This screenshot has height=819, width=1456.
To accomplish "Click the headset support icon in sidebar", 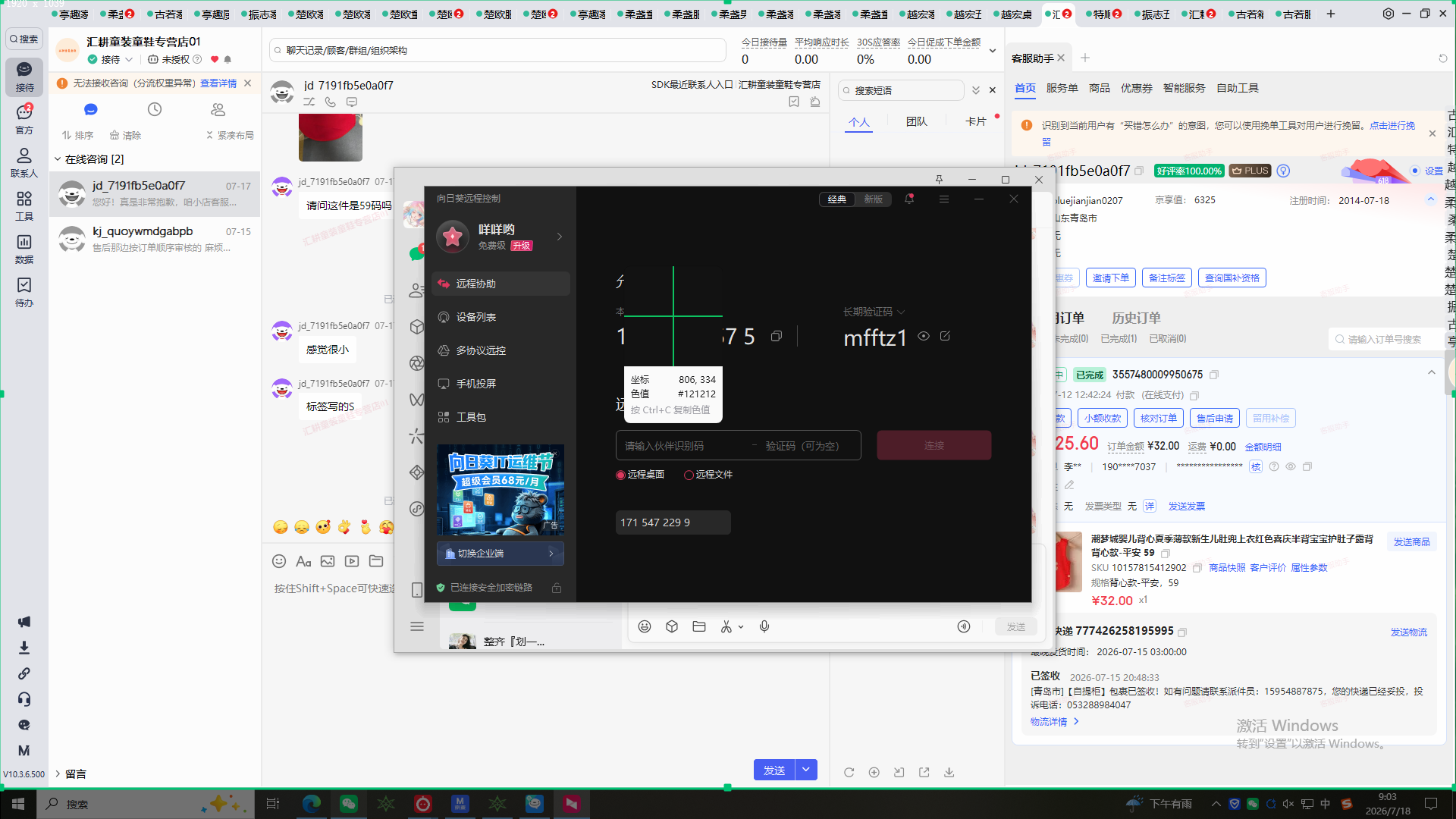I will click(24, 699).
